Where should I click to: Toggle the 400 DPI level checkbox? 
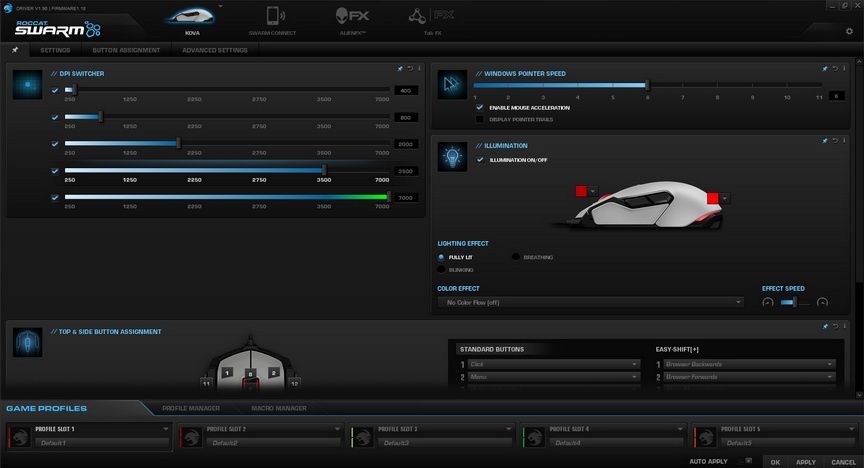click(55, 90)
